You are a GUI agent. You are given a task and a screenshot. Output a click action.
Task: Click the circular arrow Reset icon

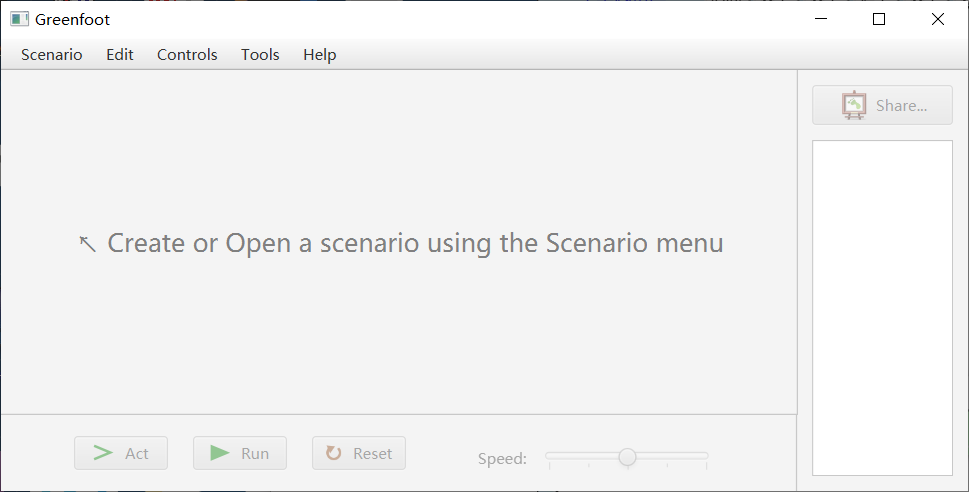(x=334, y=453)
